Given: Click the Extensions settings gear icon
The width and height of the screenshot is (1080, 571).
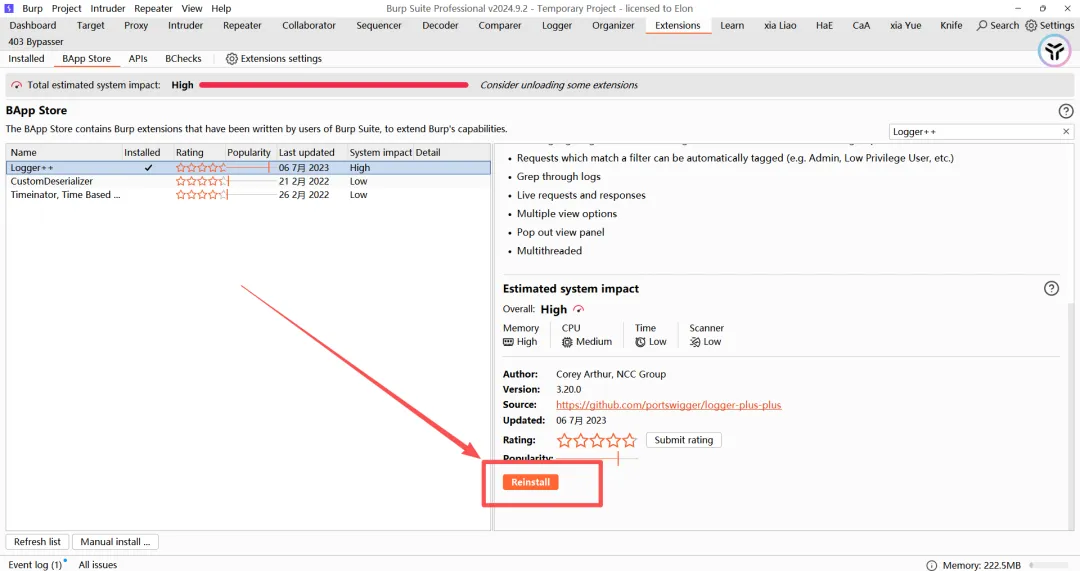Looking at the screenshot, I should click(231, 59).
